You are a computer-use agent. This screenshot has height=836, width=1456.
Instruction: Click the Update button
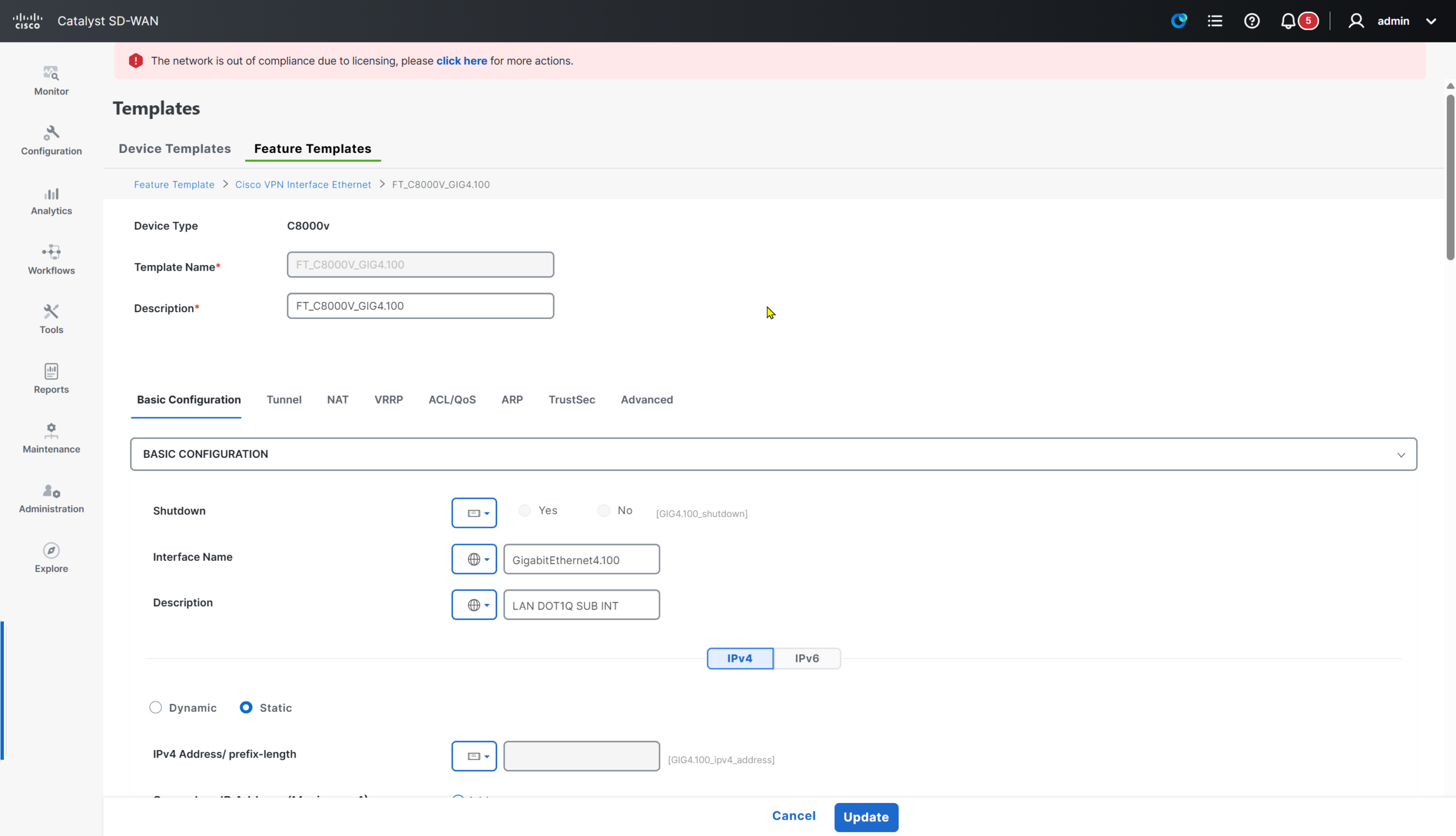point(866,817)
